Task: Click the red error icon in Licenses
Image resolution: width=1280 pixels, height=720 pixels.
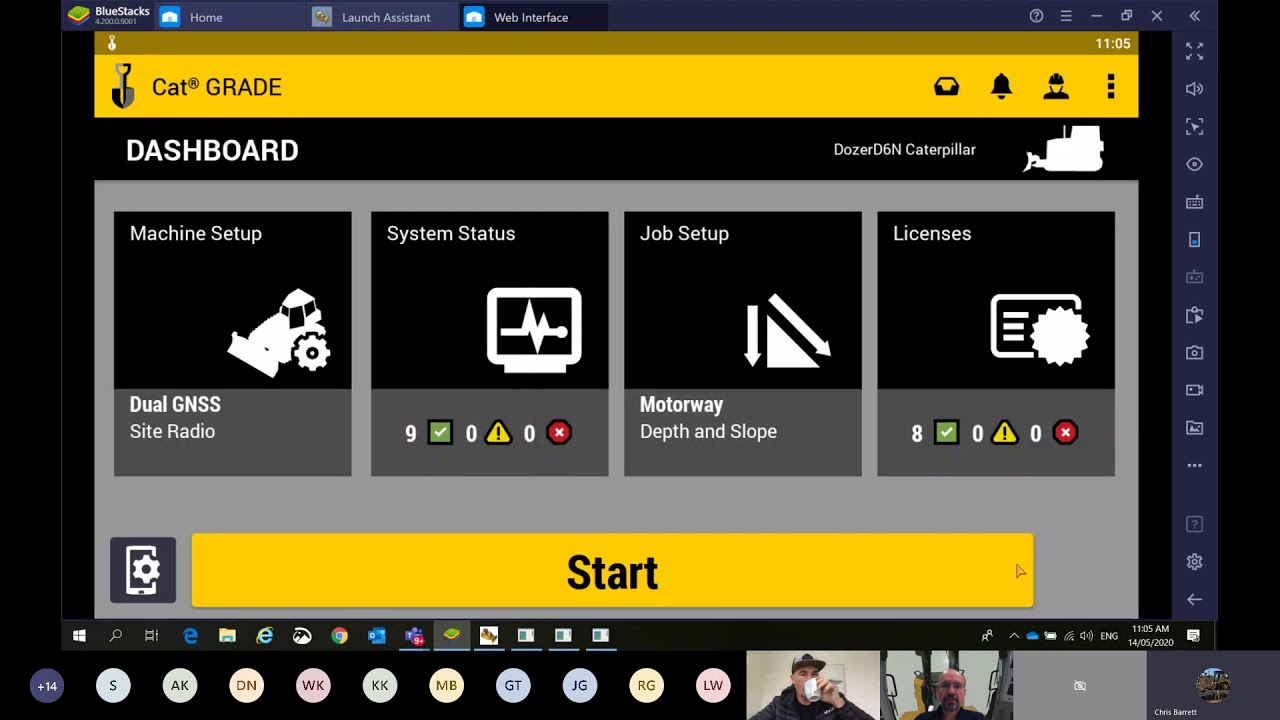Action: click(x=1065, y=433)
